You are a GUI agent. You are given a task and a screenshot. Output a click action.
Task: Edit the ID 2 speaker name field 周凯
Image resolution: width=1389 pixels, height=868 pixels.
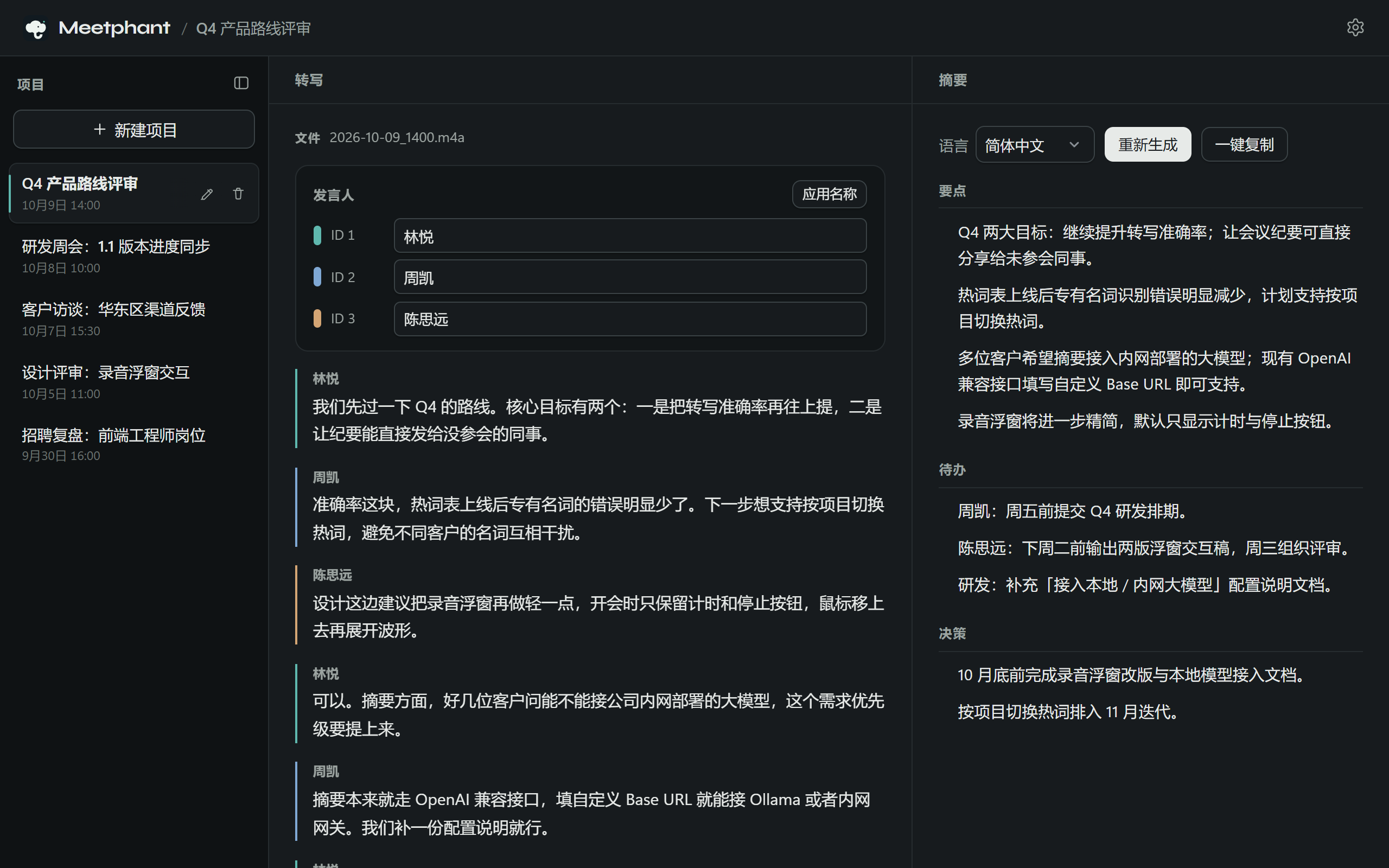coord(629,277)
